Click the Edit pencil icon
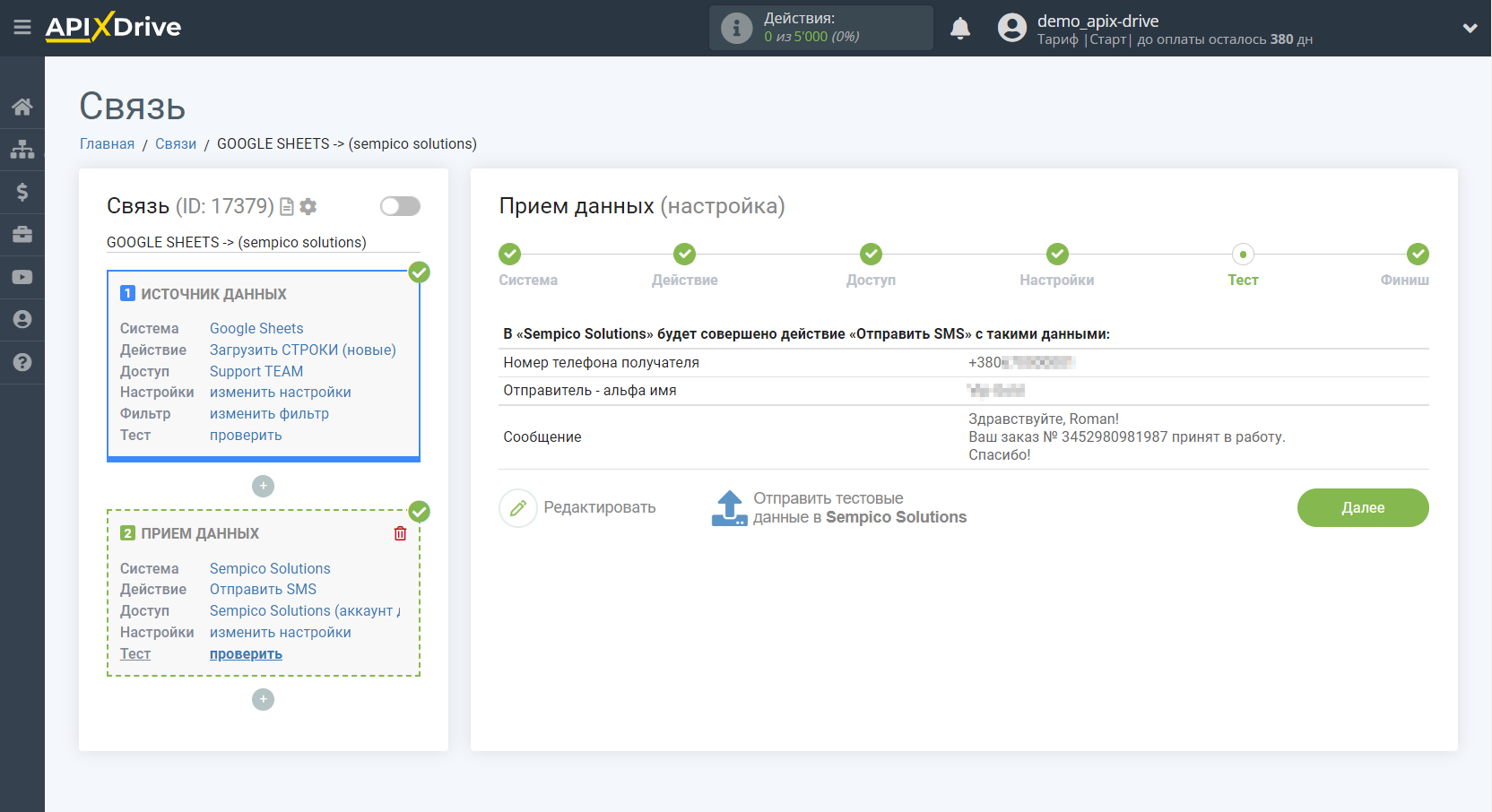The width and height of the screenshot is (1492, 812). 518,508
